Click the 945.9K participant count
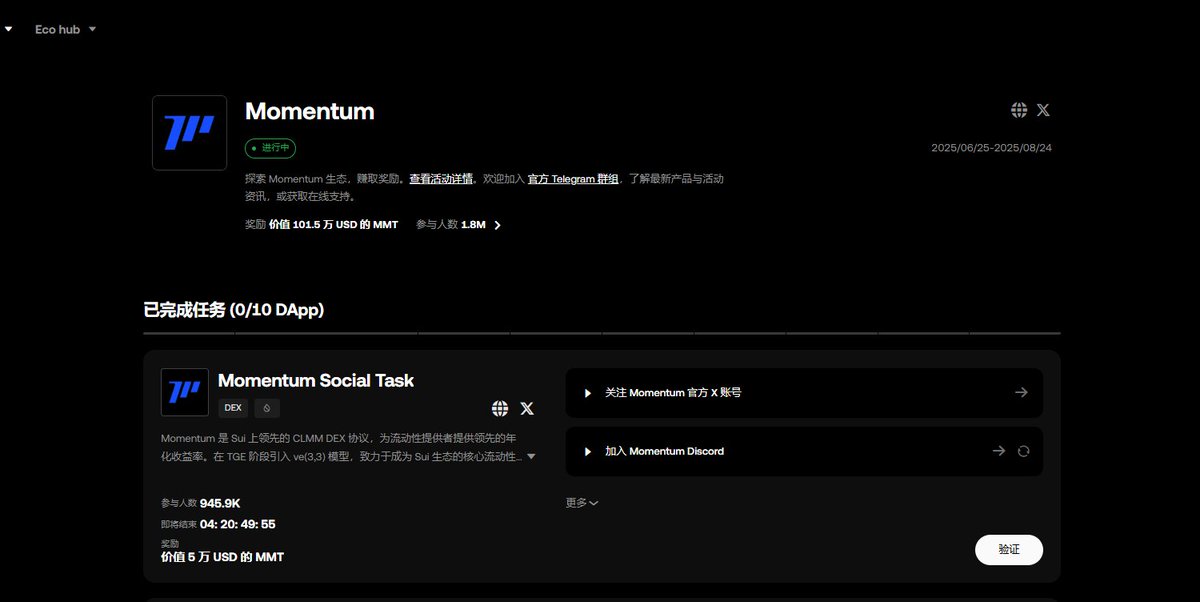1200x602 pixels. pyautogui.click(x=220, y=503)
